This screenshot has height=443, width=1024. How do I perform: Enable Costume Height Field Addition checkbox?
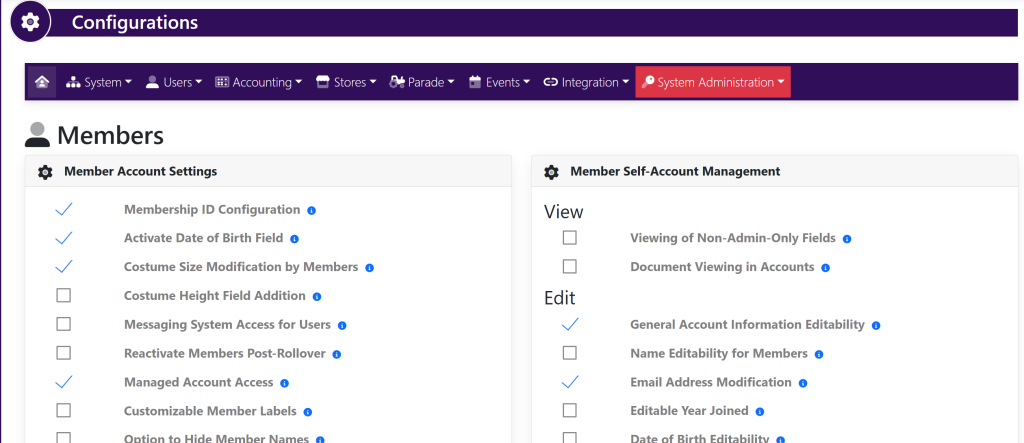pos(64,296)
